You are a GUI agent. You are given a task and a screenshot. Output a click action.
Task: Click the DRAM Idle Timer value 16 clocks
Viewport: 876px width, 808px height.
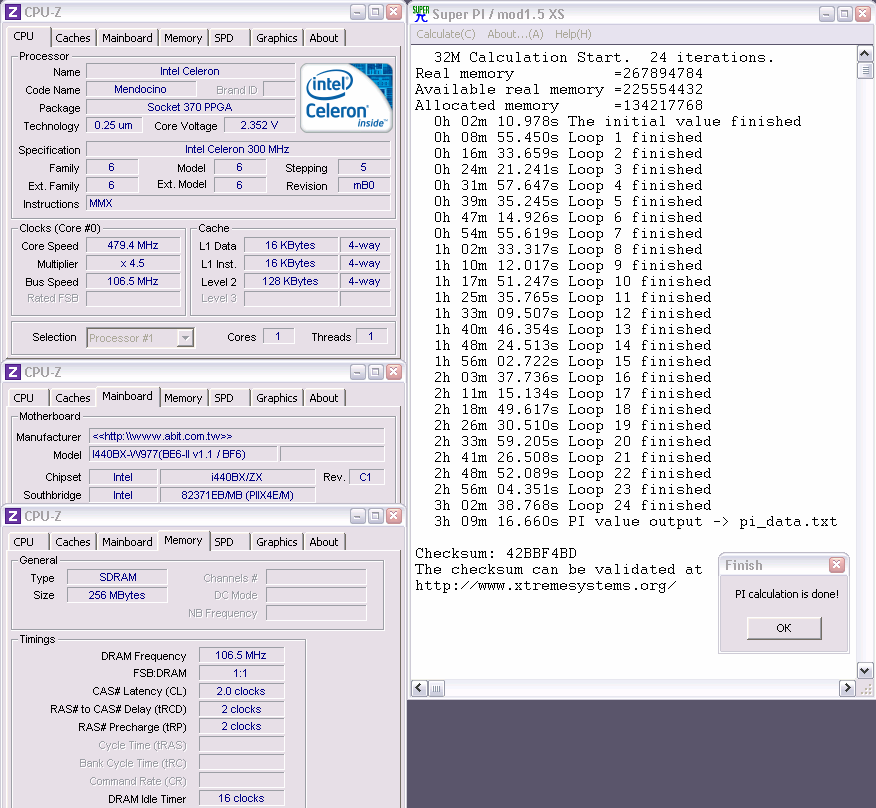241,799
